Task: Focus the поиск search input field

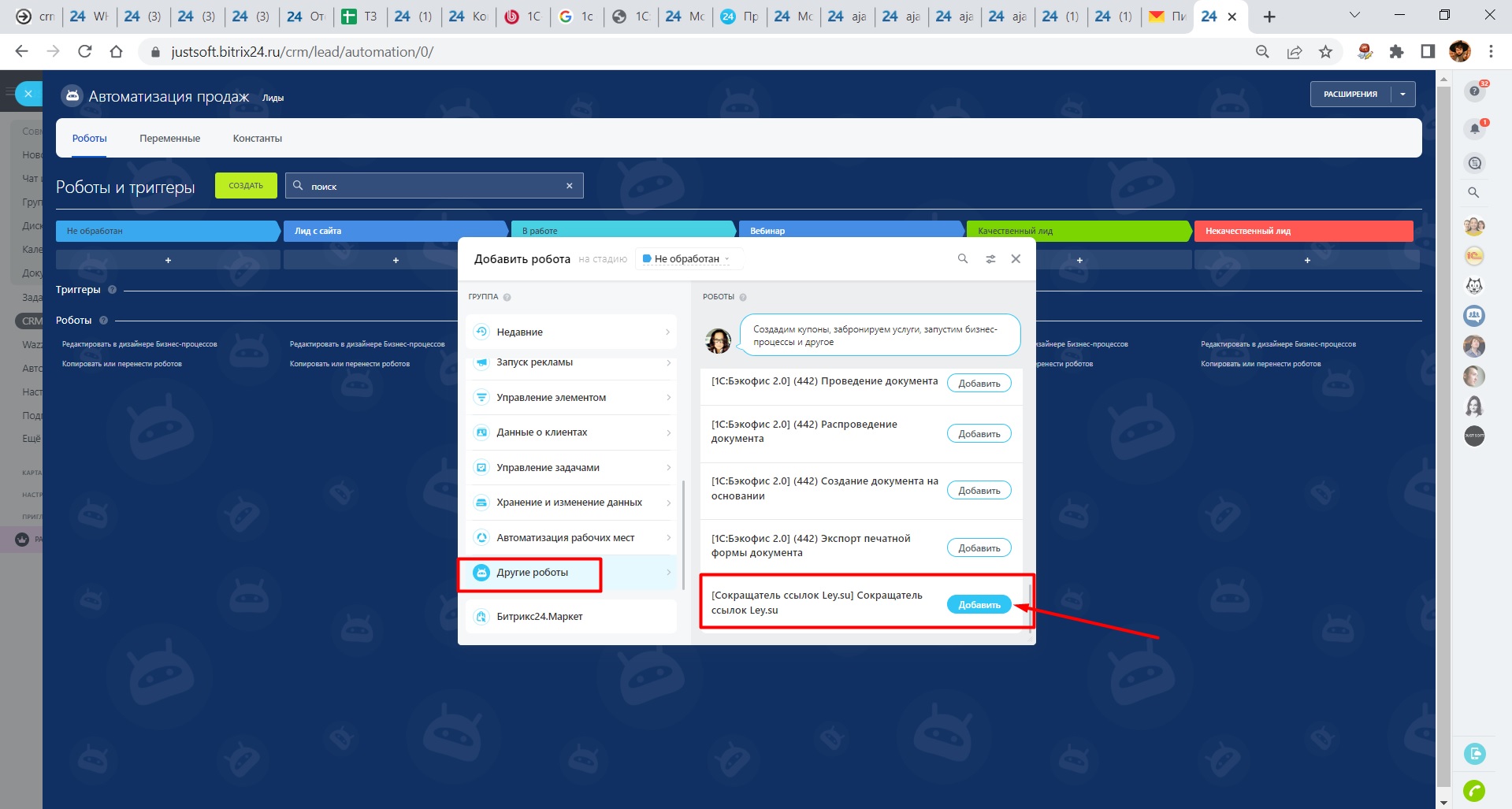Action: [x=434, y=186]
